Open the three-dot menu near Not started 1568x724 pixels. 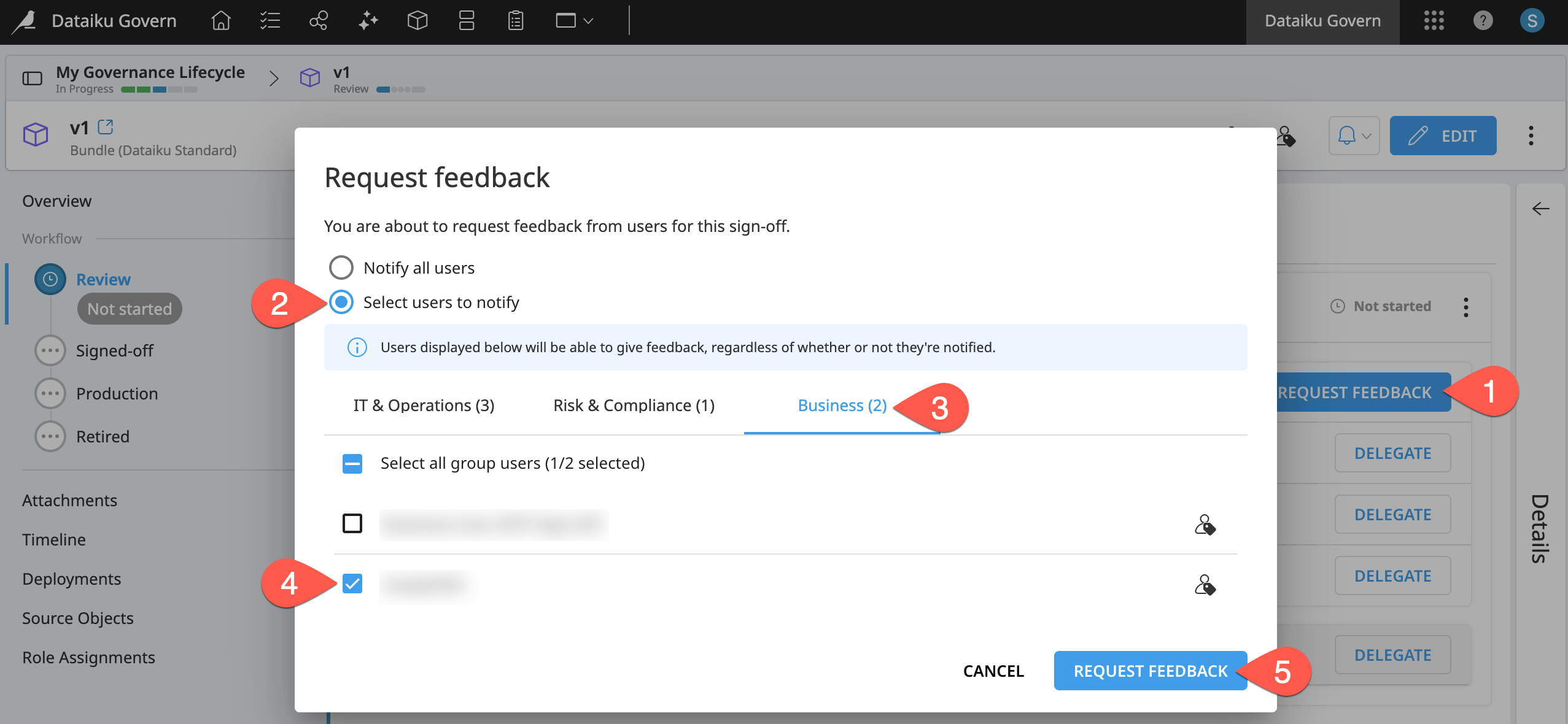(x=1467, y=307)
